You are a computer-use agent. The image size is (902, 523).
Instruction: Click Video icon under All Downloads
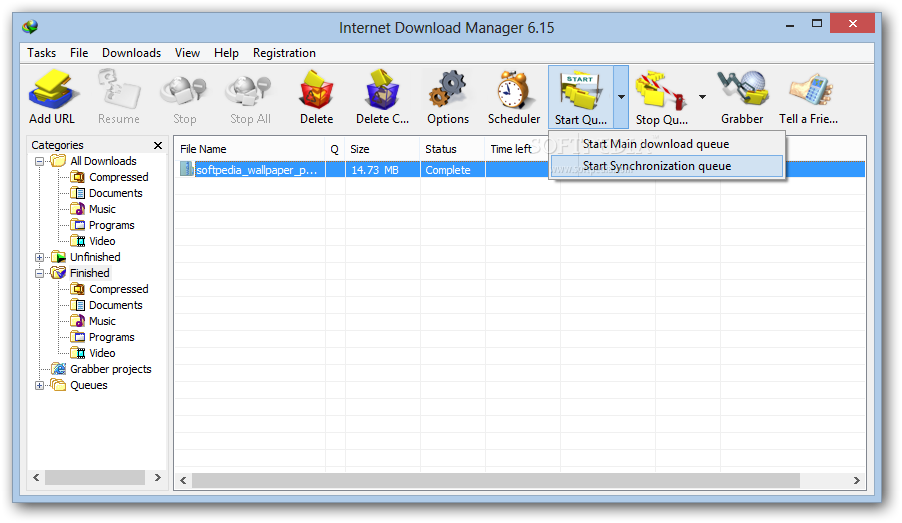pos(78,241)
